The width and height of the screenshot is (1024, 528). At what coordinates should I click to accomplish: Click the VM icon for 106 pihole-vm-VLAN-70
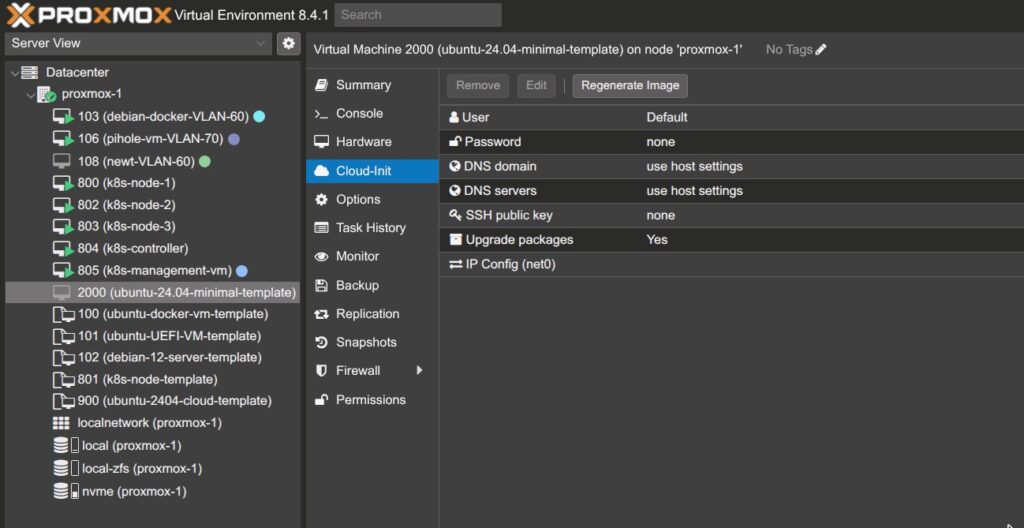point(63,139)
